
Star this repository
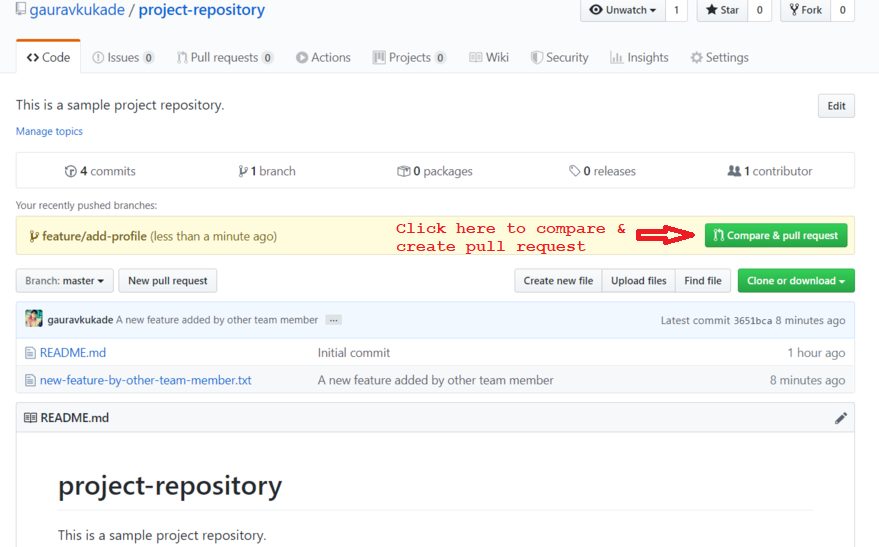(722, 10)
